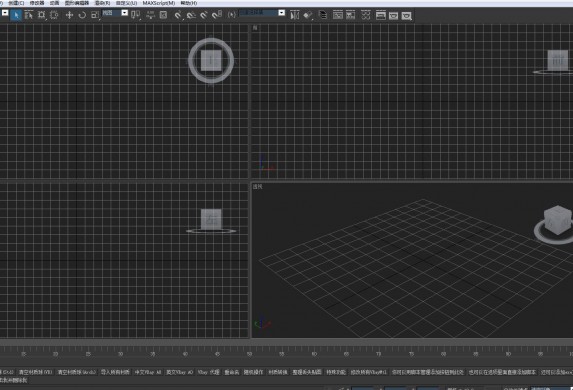Viewport: 573px width, 390px height.
Task: Click the ViewCube in the perspective viewport
Action: [x=557, y=220]
